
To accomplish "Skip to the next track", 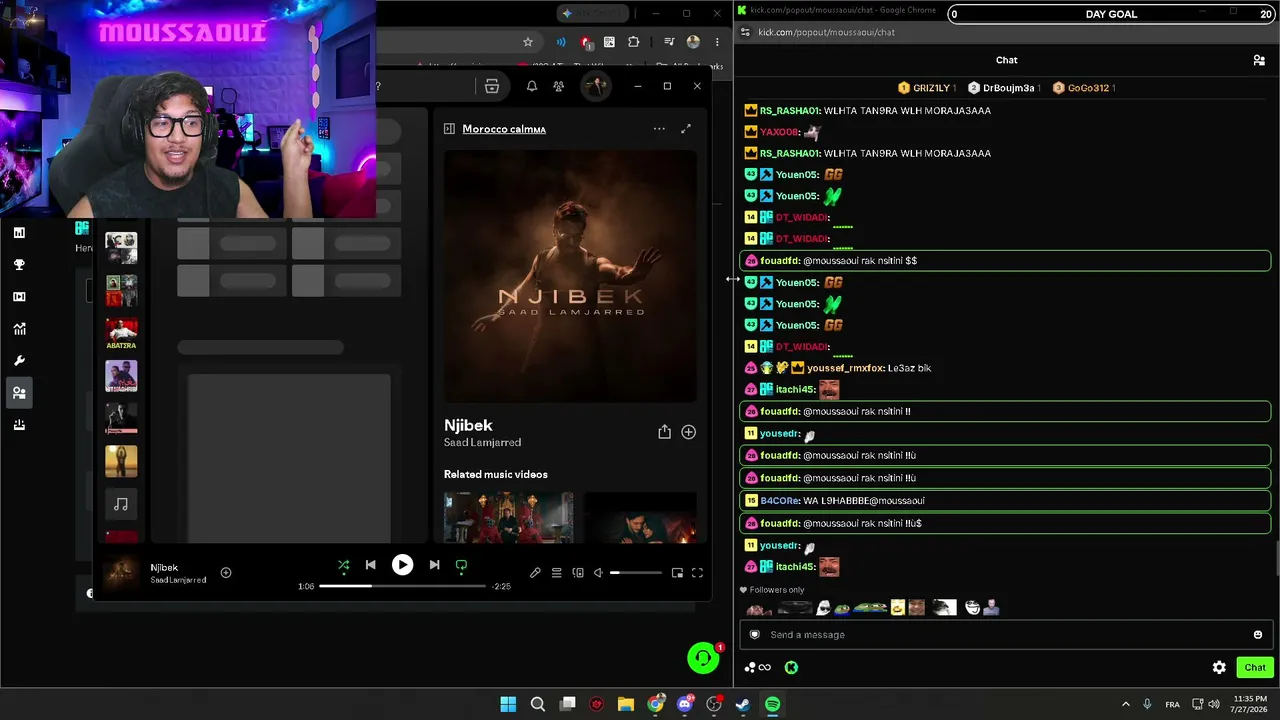I will coord(434,565).
